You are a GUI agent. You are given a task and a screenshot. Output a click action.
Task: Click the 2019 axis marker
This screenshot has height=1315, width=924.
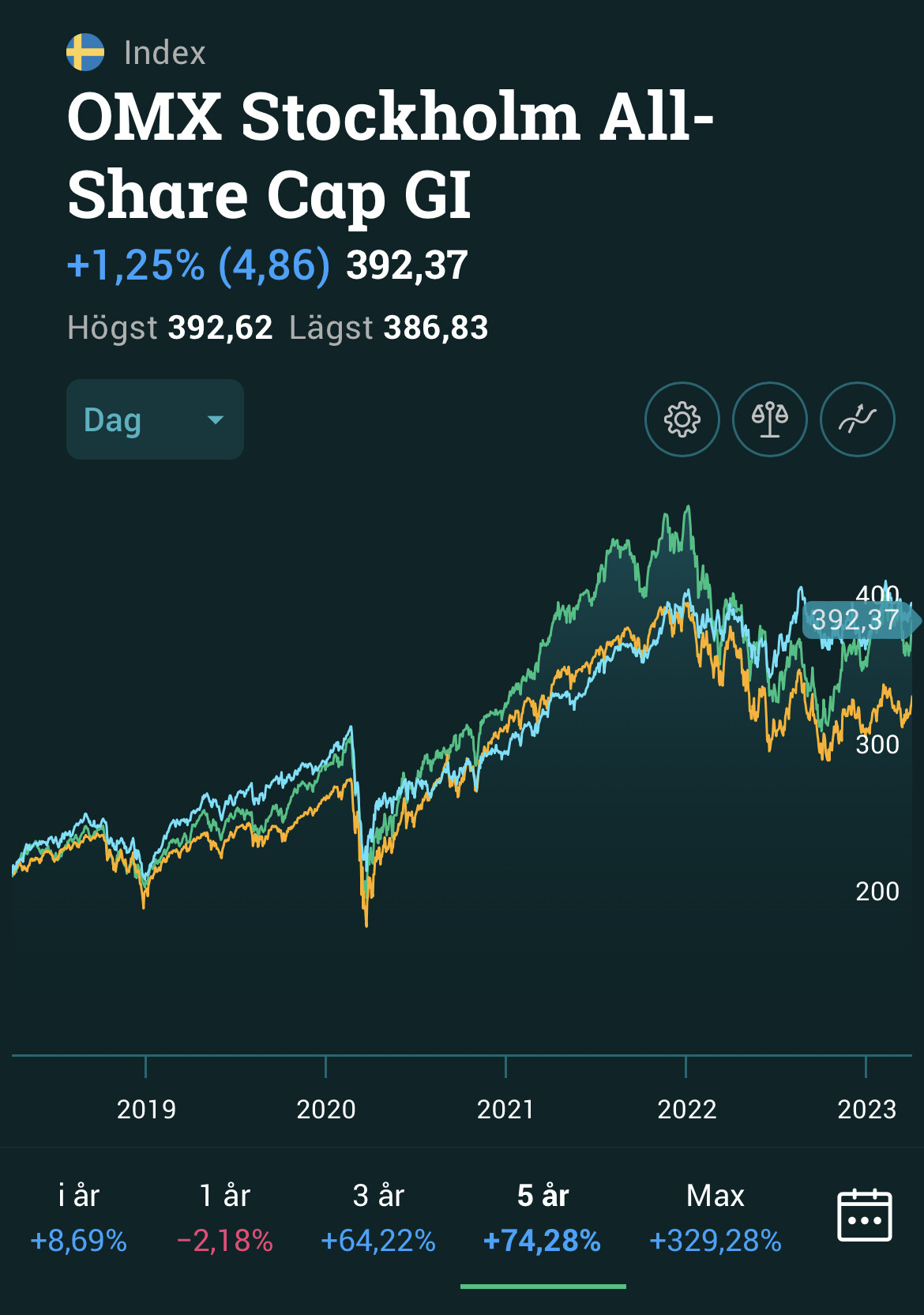tap(146, 1109)
